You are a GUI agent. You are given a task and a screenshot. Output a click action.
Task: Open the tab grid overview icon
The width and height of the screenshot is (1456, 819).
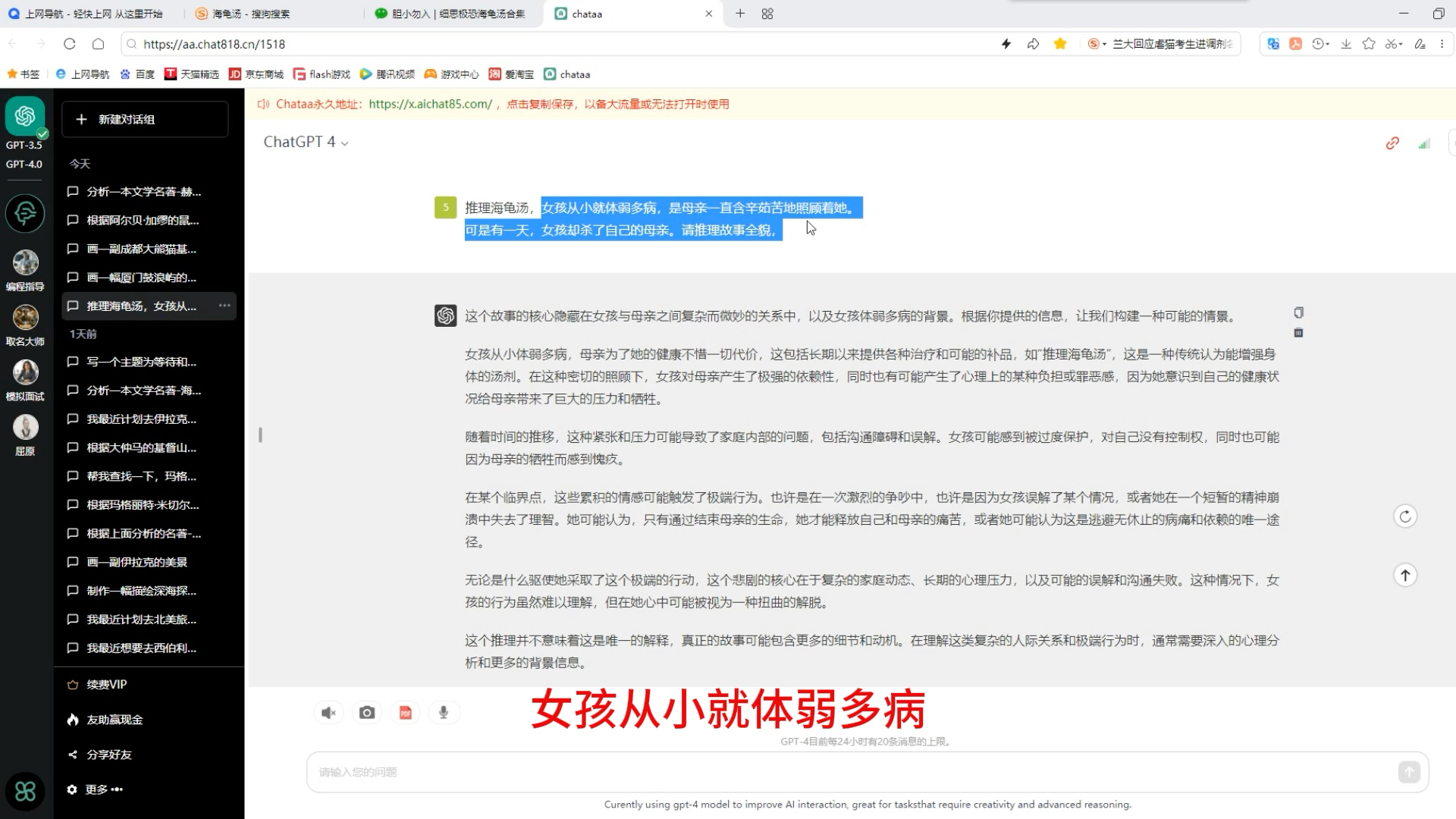click(x=767, y=14)
